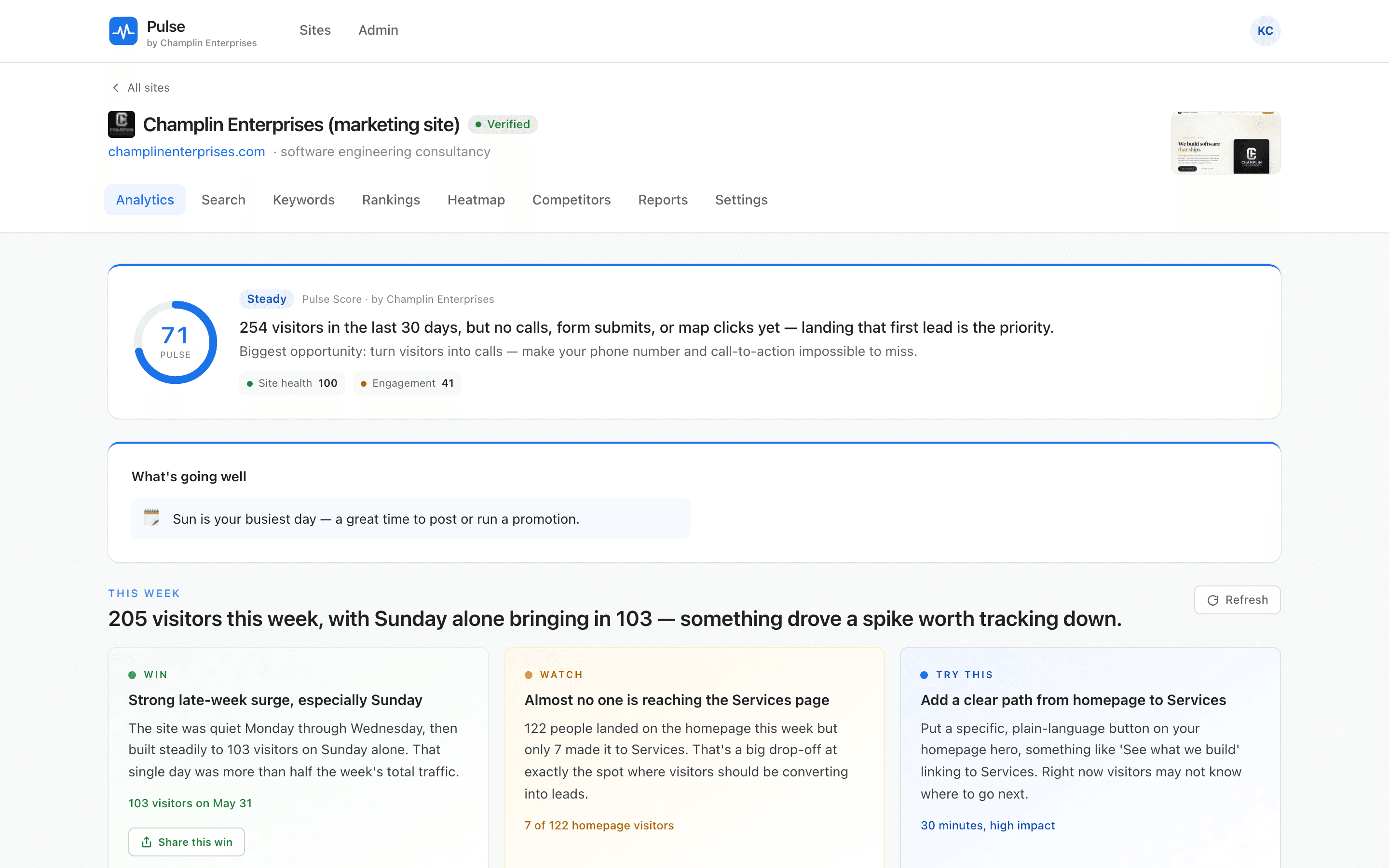Screen dimensions: 1389x868
Task: Click the Engagement 41 chip
Action: coord(407,383)
